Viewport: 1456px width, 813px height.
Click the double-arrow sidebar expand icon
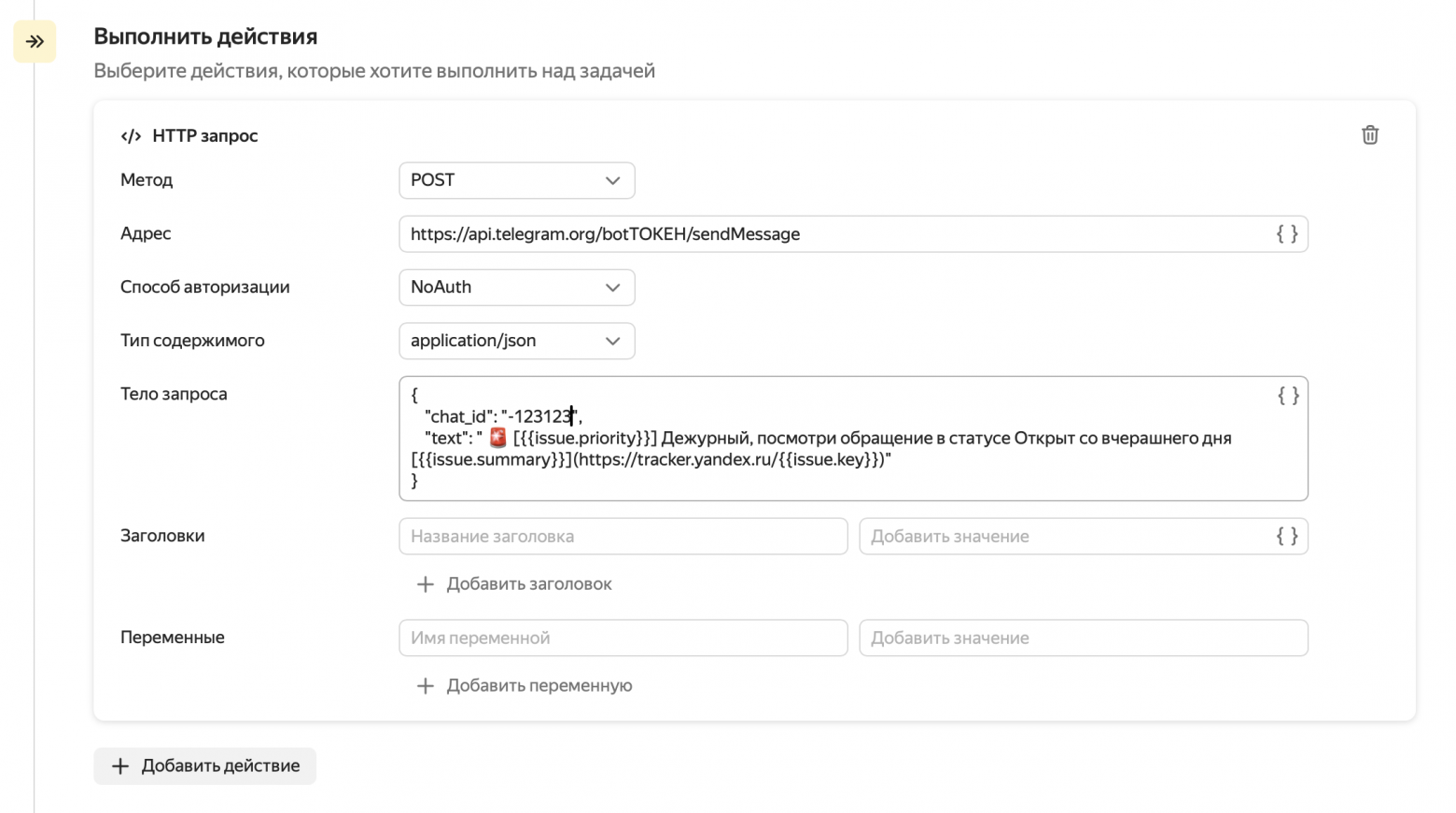pyautogui.click(x=35, y=42)
